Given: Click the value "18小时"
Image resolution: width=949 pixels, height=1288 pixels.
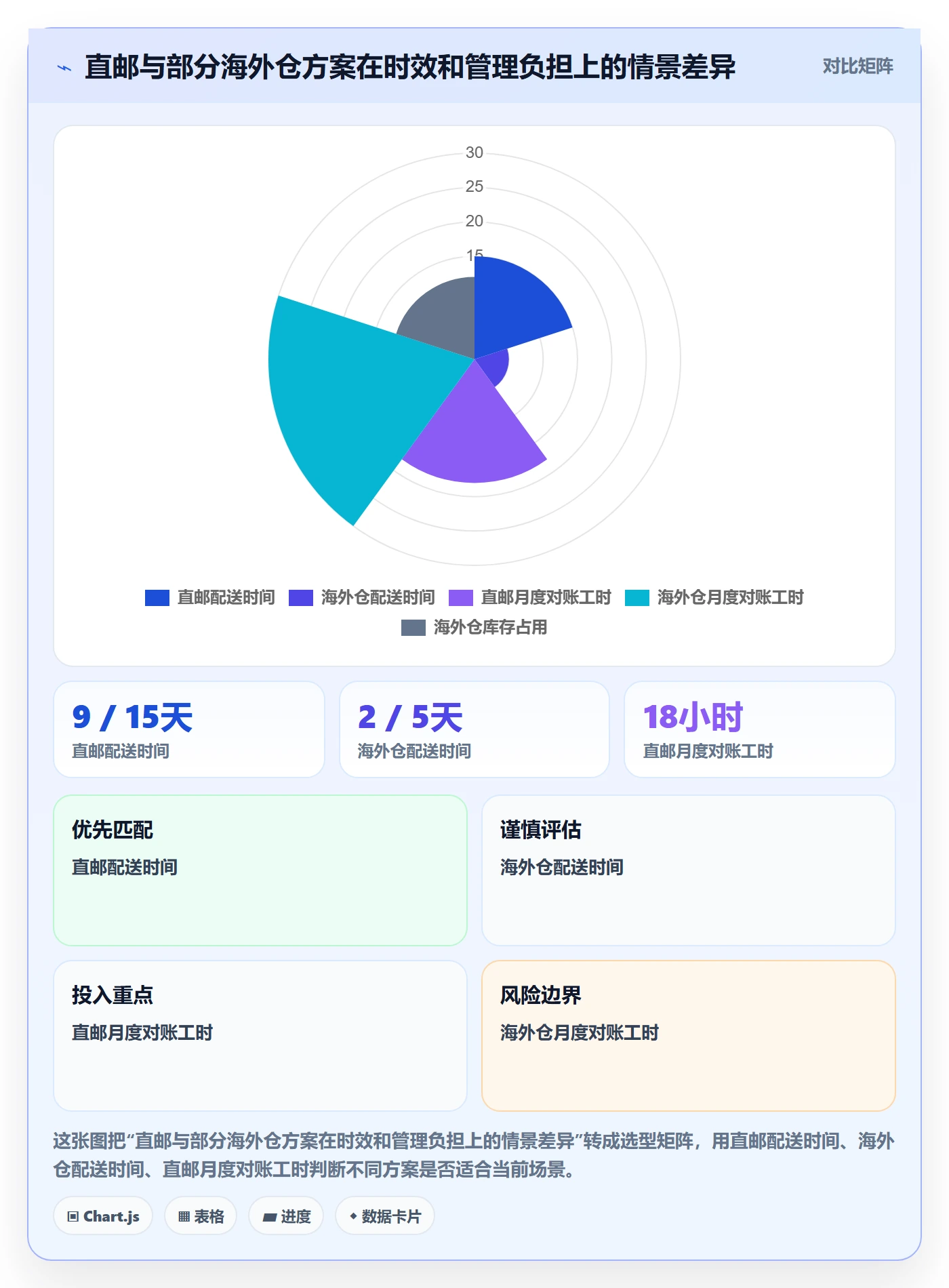Looking at the screenshot, I should tap(693, 717).
